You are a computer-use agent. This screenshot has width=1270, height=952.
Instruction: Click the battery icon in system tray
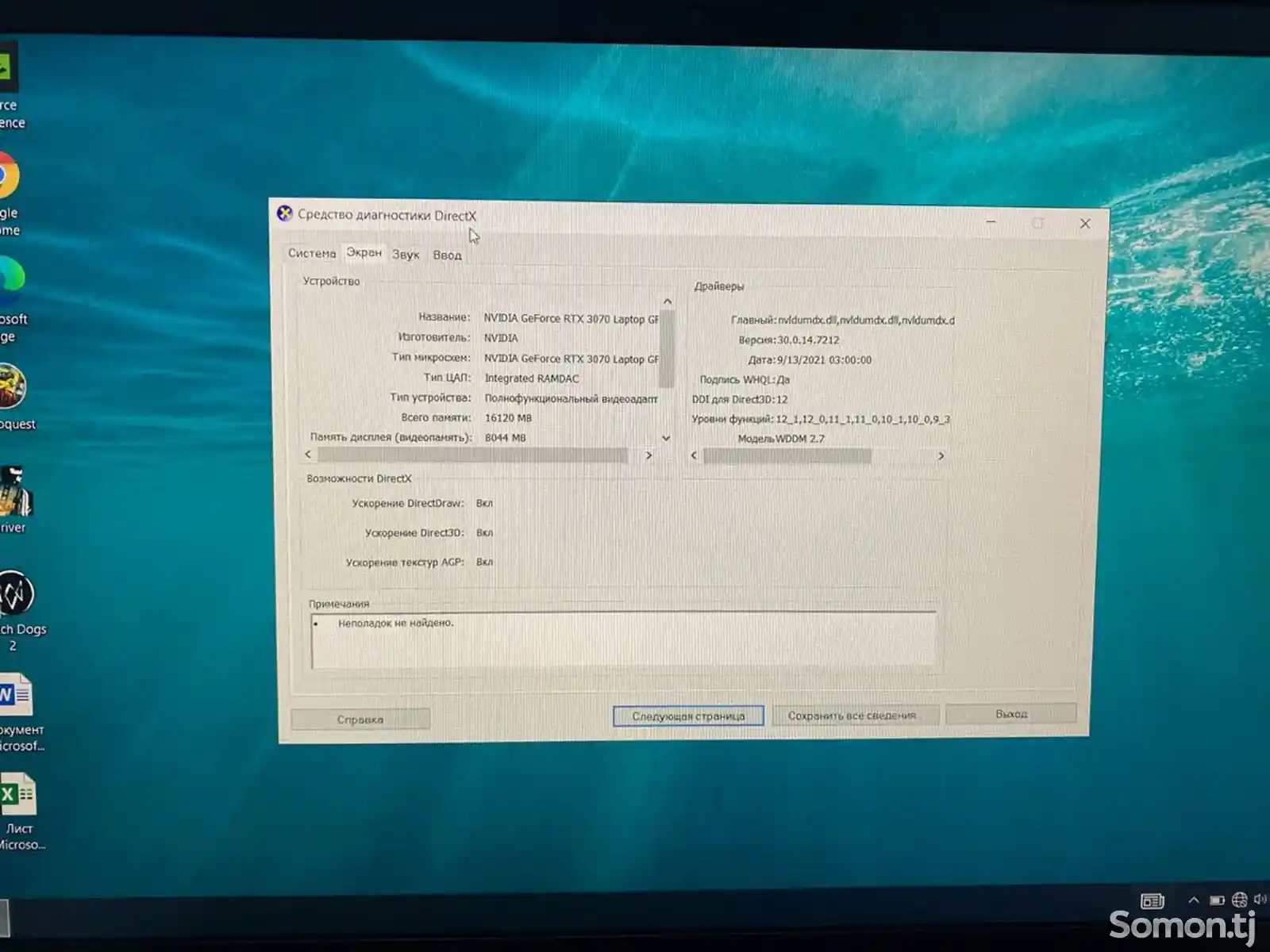1217,900
